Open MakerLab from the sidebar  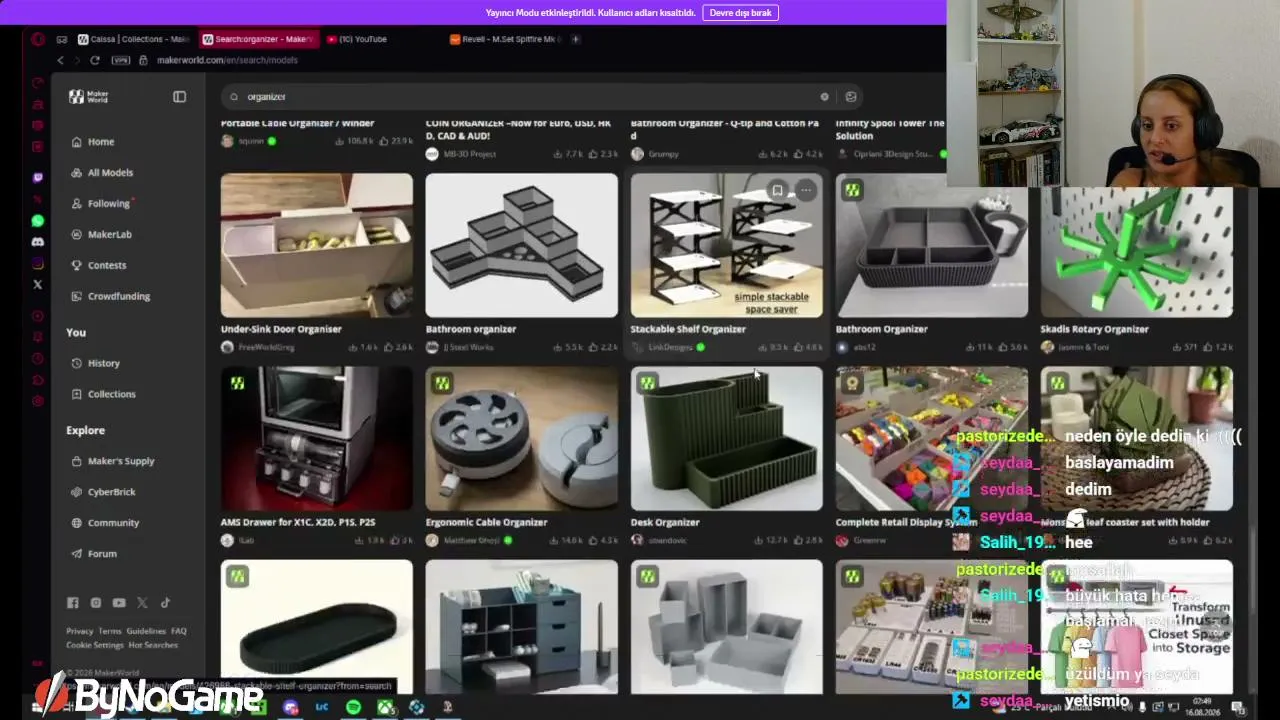tap(109, 235)
